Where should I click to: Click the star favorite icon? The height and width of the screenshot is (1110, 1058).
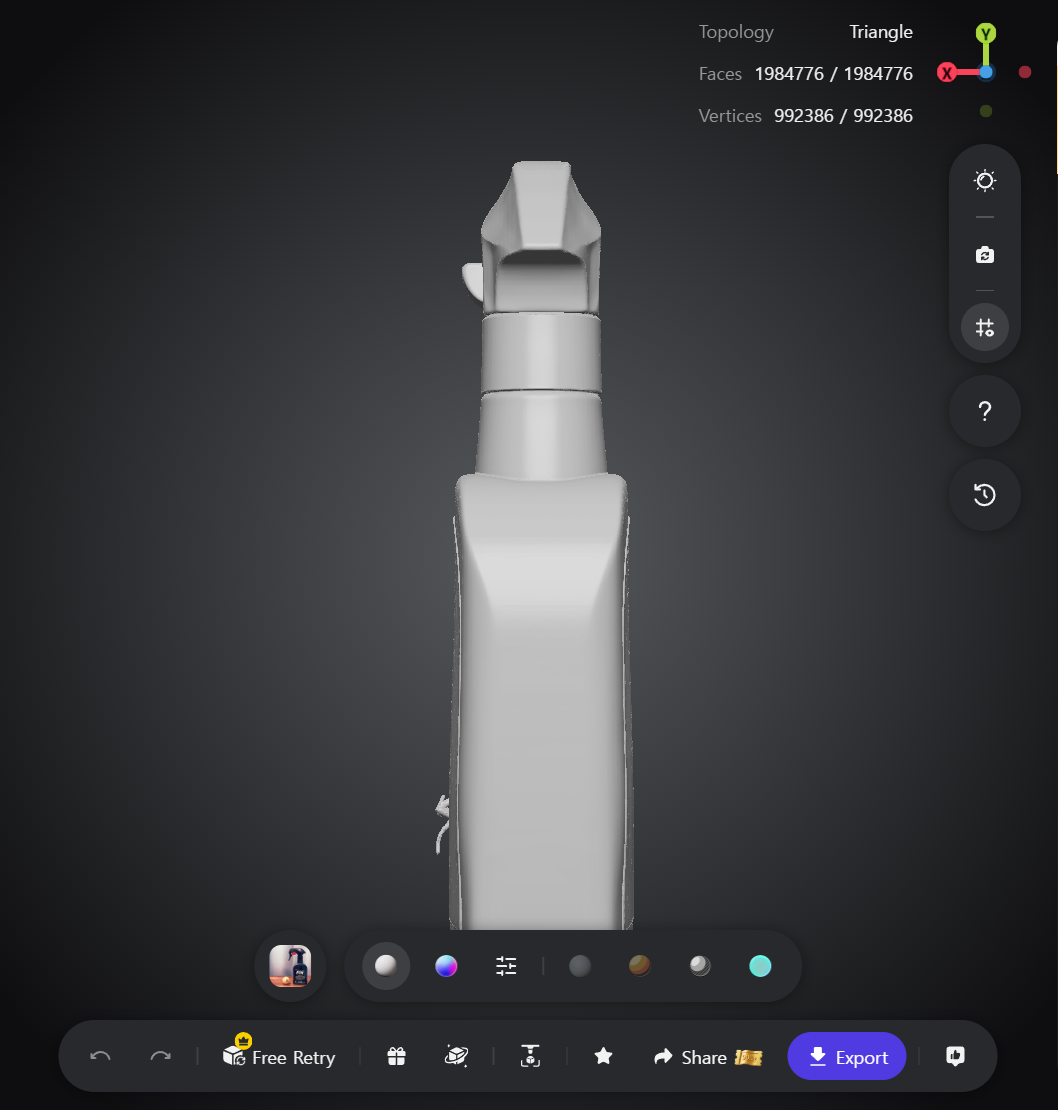[x=603, y=1056]
